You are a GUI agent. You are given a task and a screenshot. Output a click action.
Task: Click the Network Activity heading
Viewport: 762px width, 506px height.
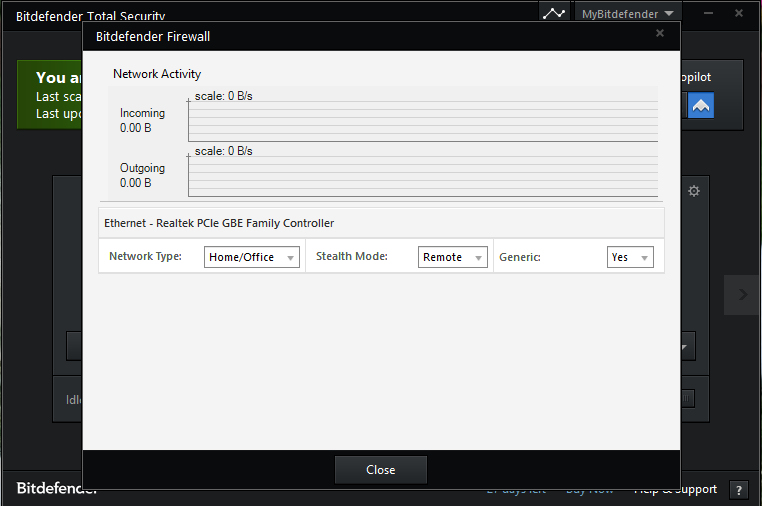click(157, 74)
